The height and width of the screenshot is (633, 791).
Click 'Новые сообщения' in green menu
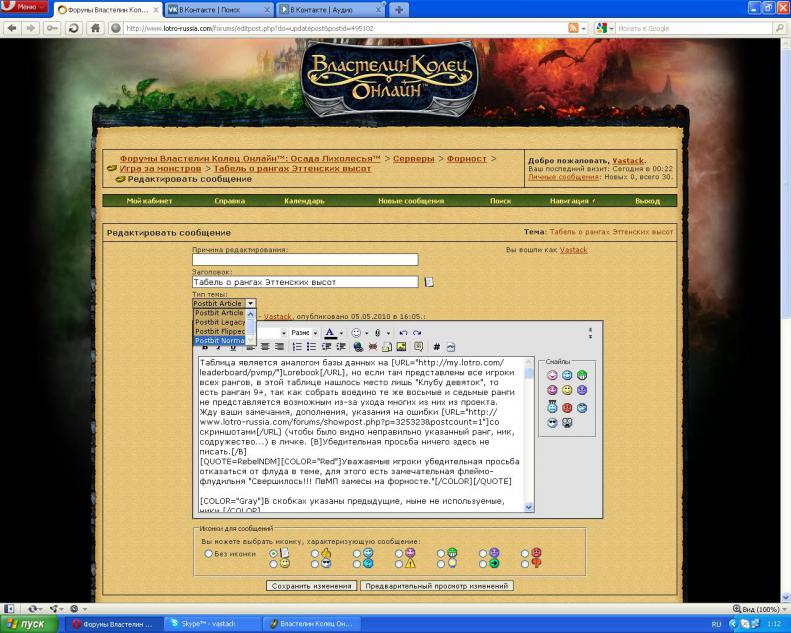(x=411, y=201)
